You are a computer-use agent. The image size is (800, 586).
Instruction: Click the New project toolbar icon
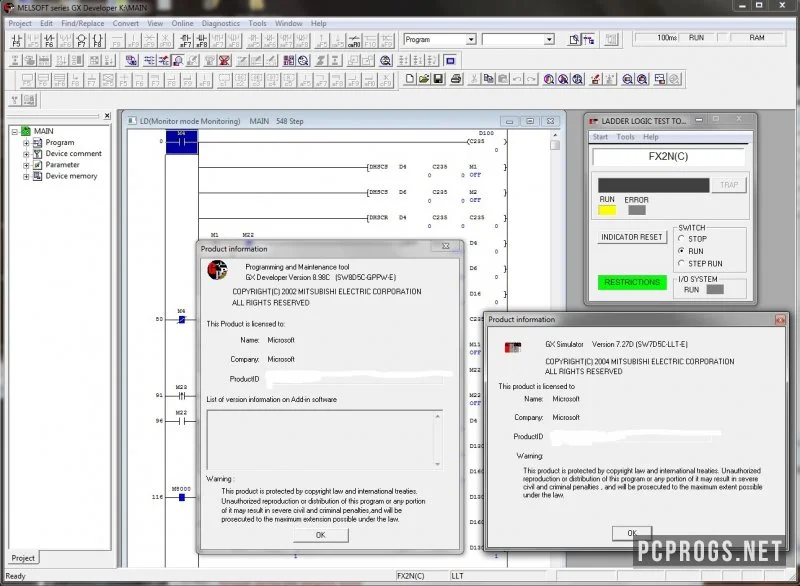[x=410, y=79]
